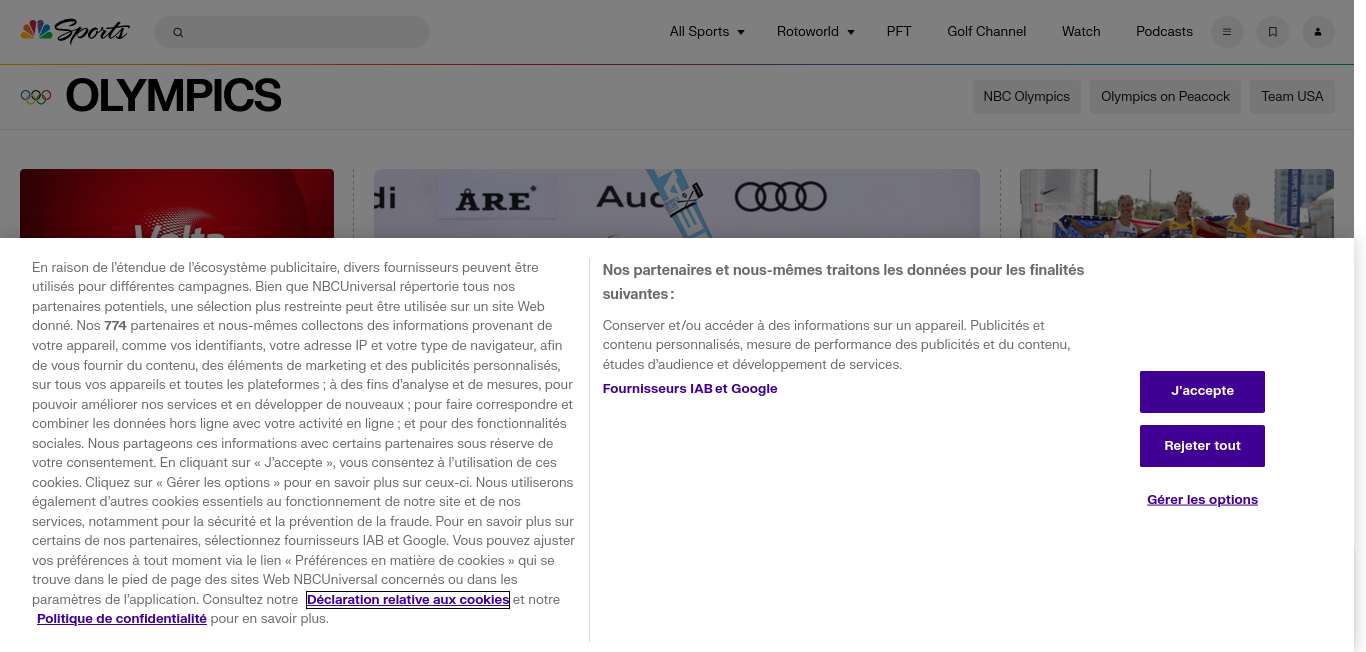Go to Golf Channel
1366x652 pixels.
tap(987, 32)
